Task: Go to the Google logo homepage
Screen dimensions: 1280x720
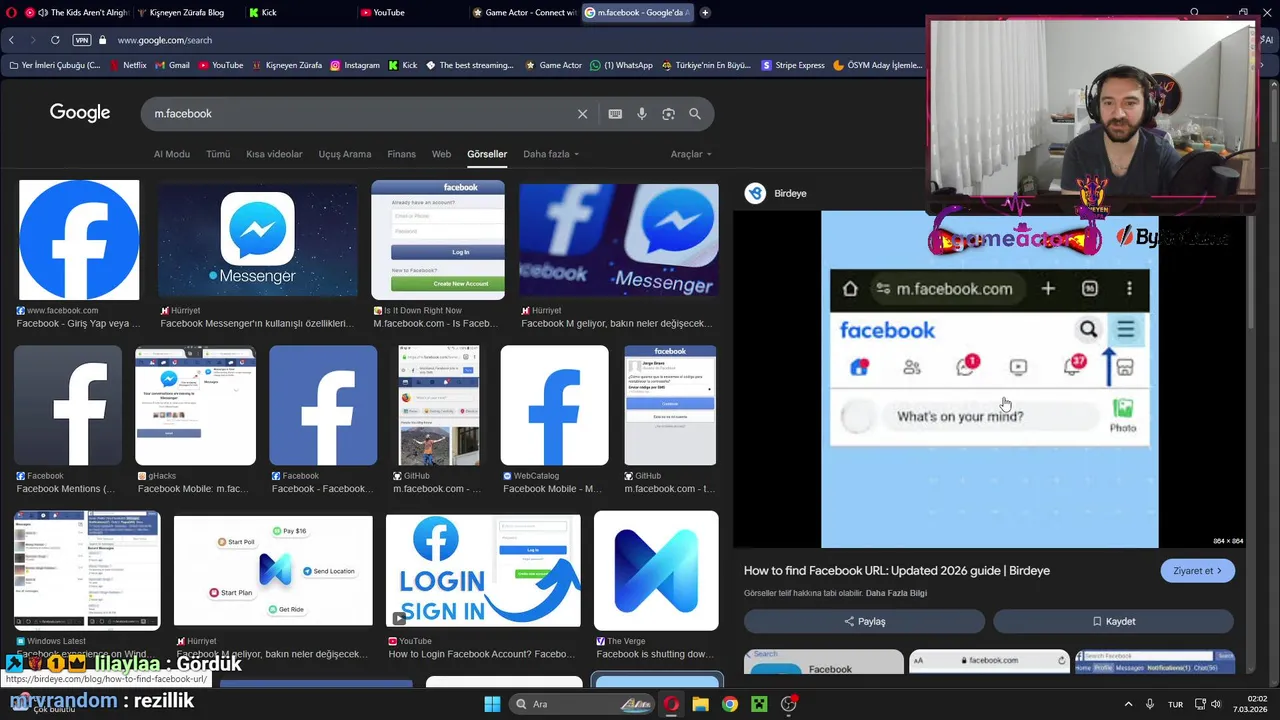Action: point(80,113)
